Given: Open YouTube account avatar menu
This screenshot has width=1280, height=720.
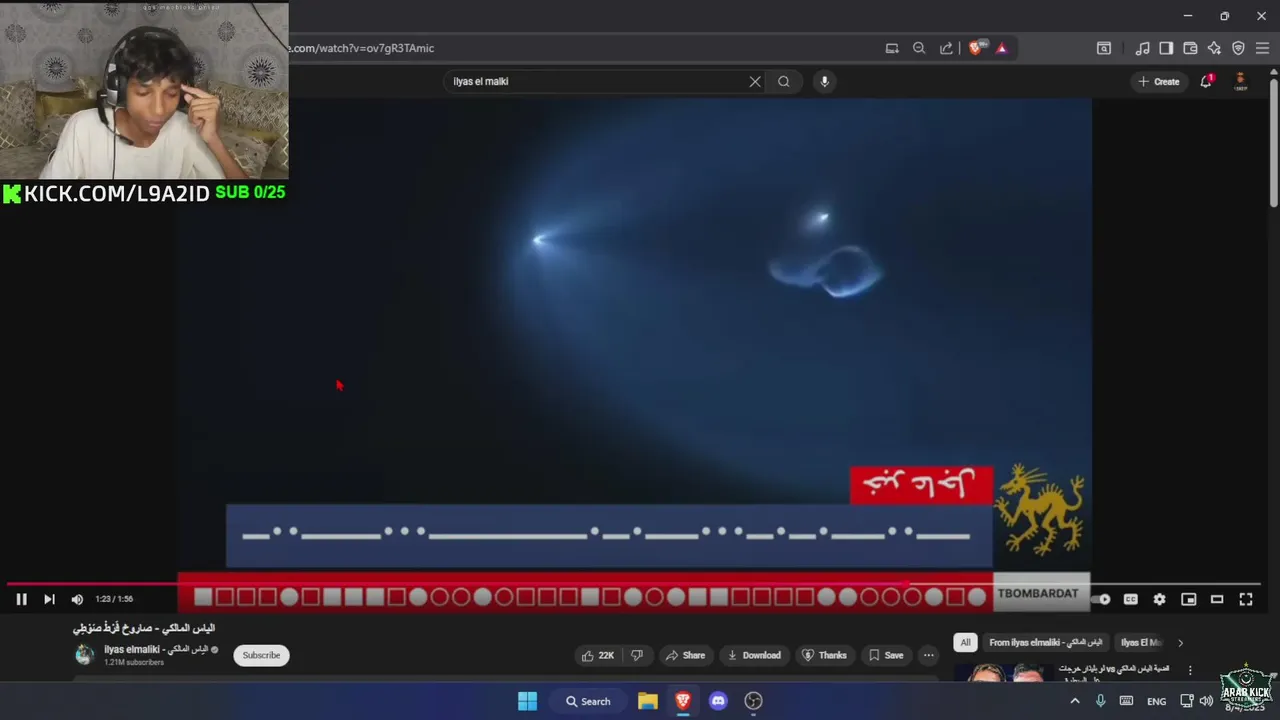Looking at the screenshot, I should (1240, 82).
